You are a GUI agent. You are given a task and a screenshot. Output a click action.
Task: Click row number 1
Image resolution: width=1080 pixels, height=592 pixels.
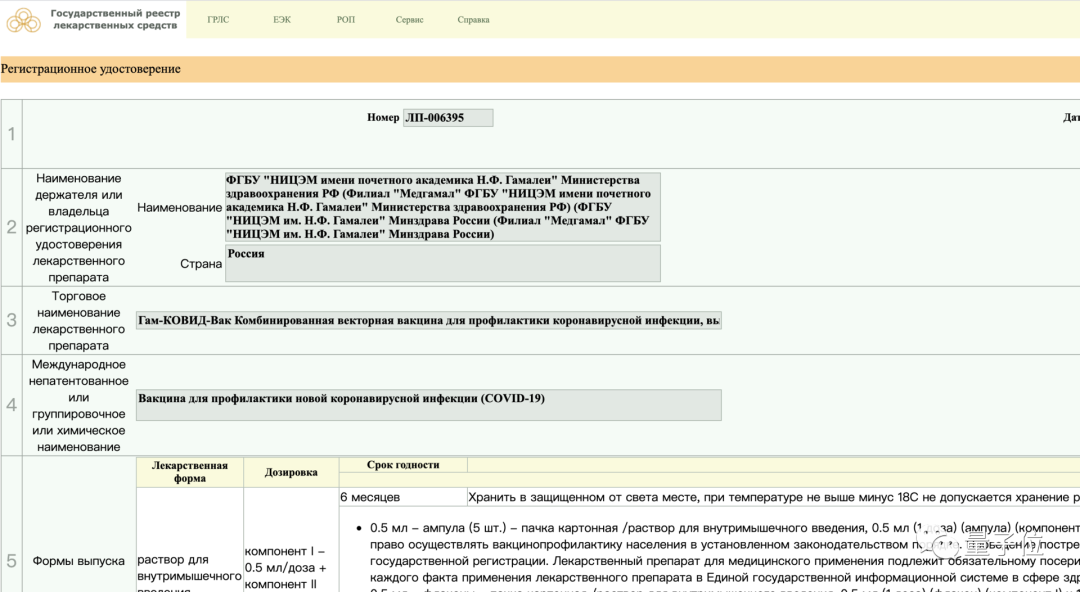coord(11,134)
